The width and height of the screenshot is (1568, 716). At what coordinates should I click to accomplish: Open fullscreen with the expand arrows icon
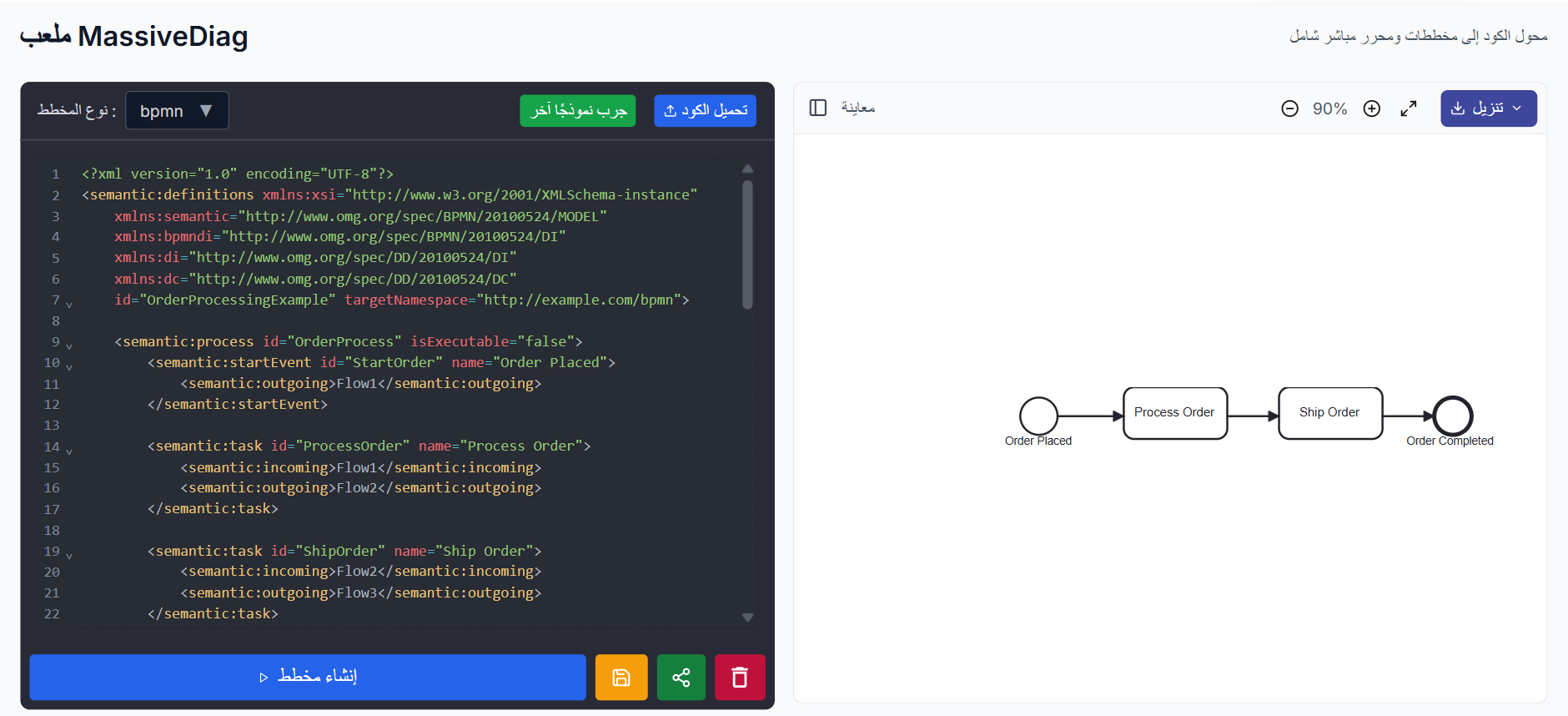click(1409, 108)
